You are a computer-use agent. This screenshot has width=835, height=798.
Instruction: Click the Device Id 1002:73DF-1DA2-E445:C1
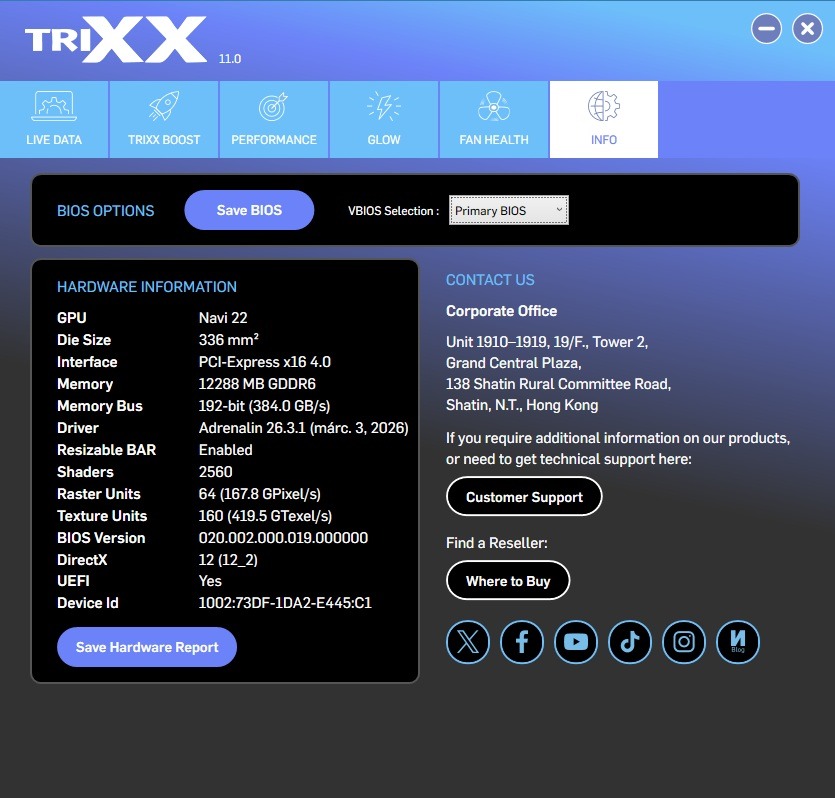[x=285, y=603]
